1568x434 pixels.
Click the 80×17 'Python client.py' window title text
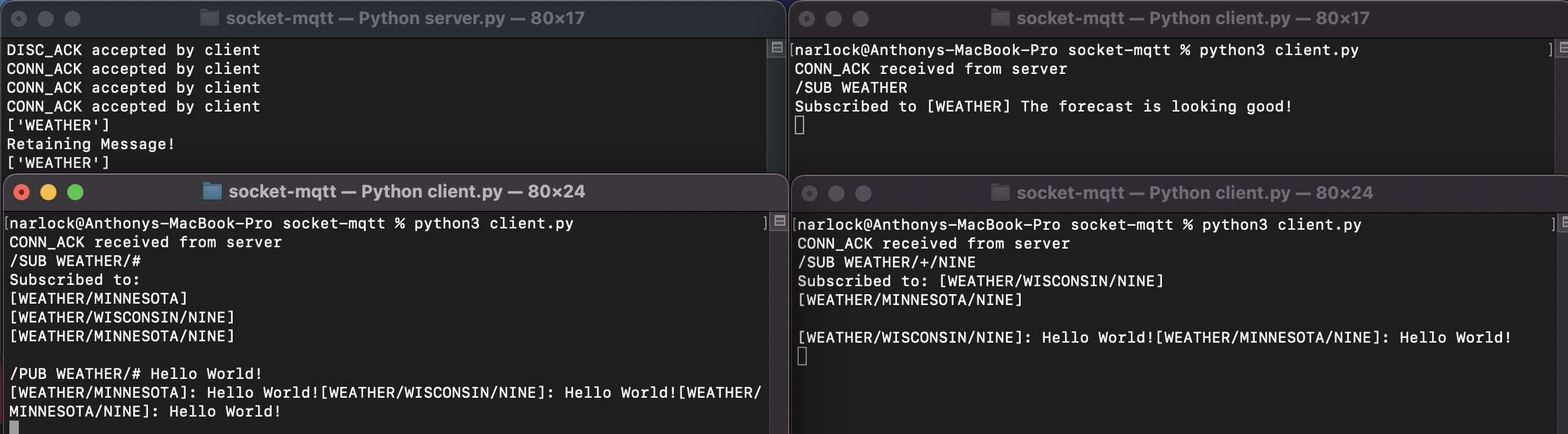click(x=1193, y=18)
